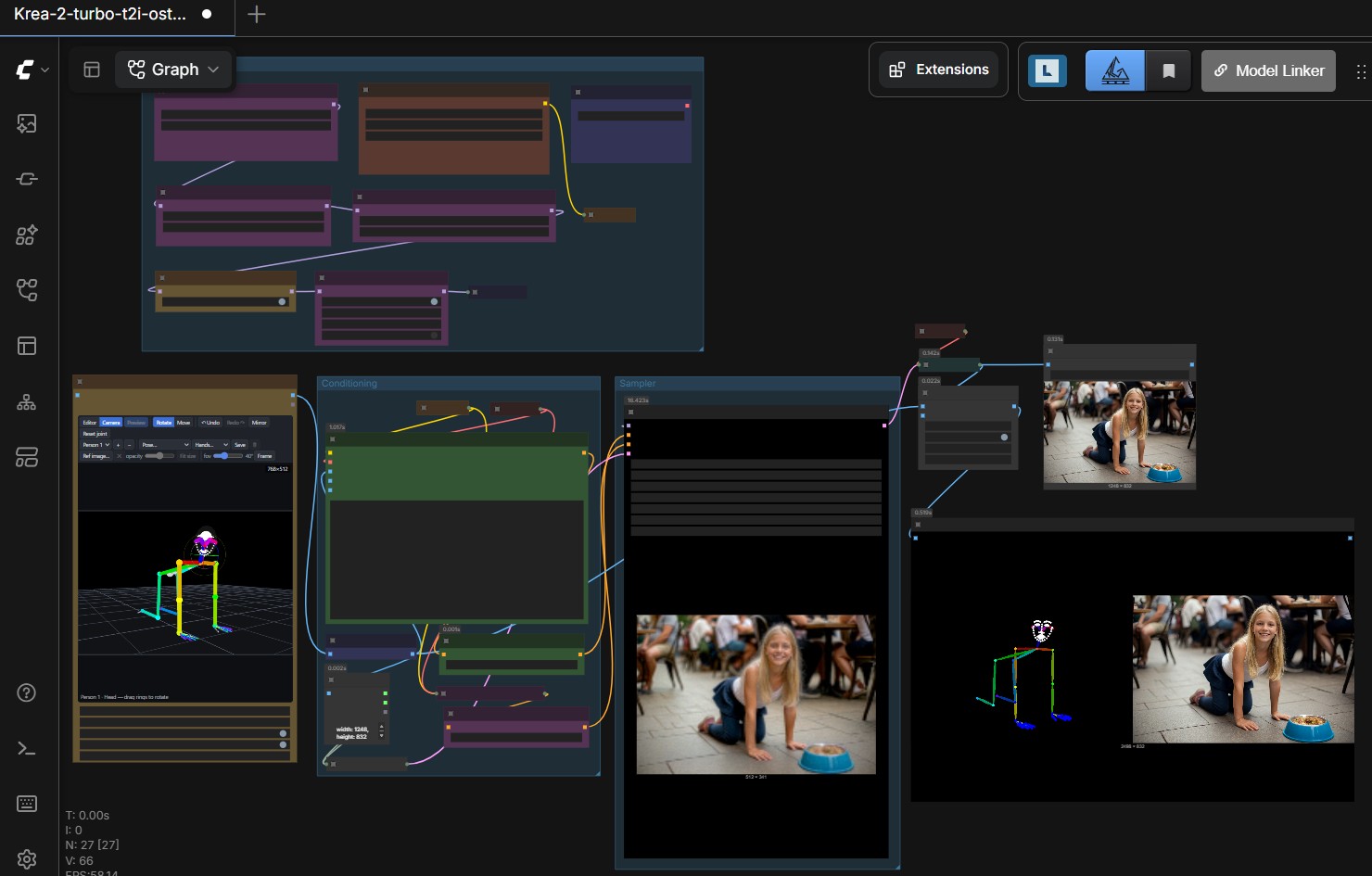Image resolution: width=1372 pixels, height=876 pixels.
Task: Open the settings gear icon
Action: click(x=27, y=859)
